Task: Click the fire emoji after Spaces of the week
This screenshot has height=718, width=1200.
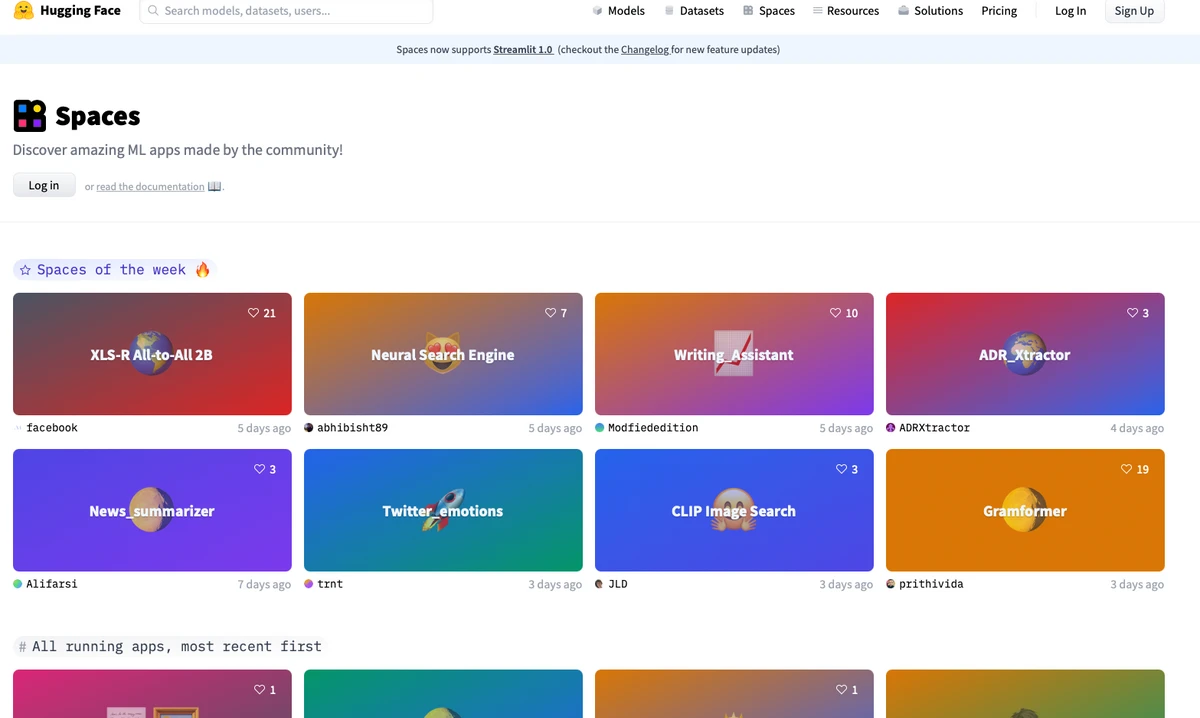Action: pyautogui.click(x=202, y=270)
